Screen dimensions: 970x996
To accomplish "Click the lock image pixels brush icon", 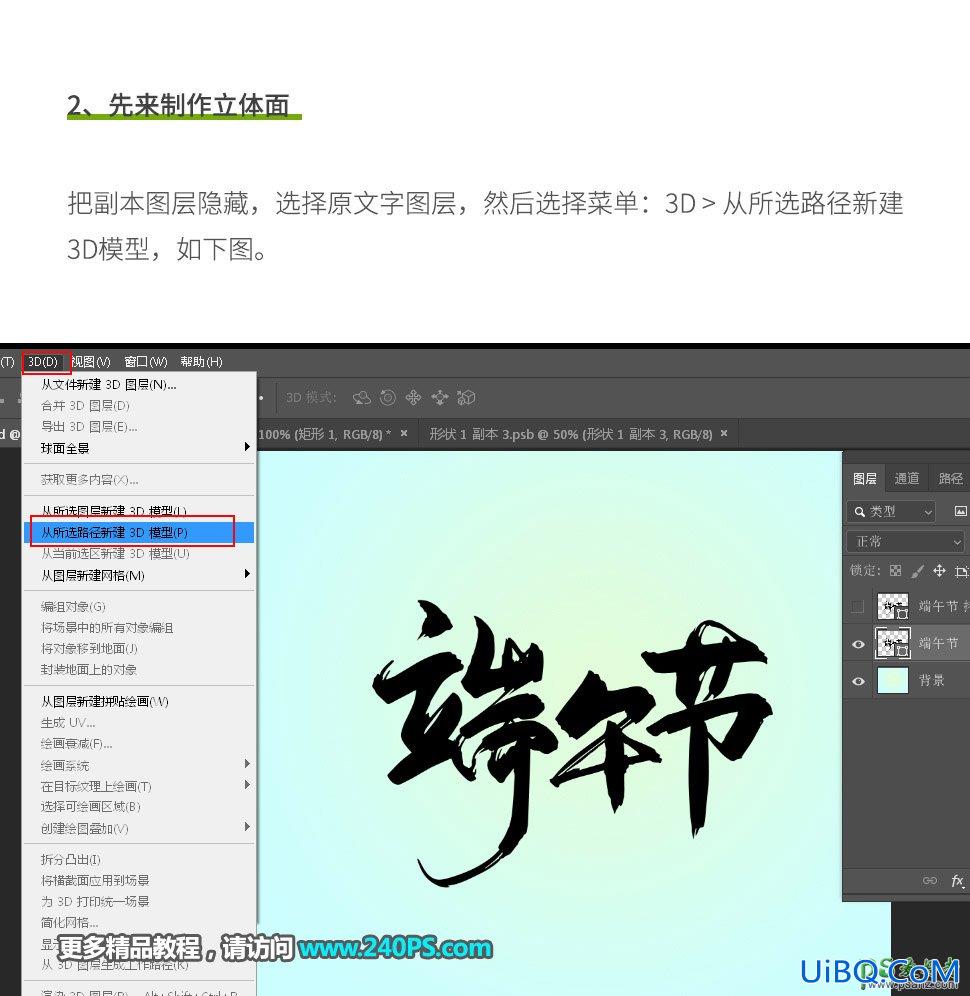I will point(917,571).
